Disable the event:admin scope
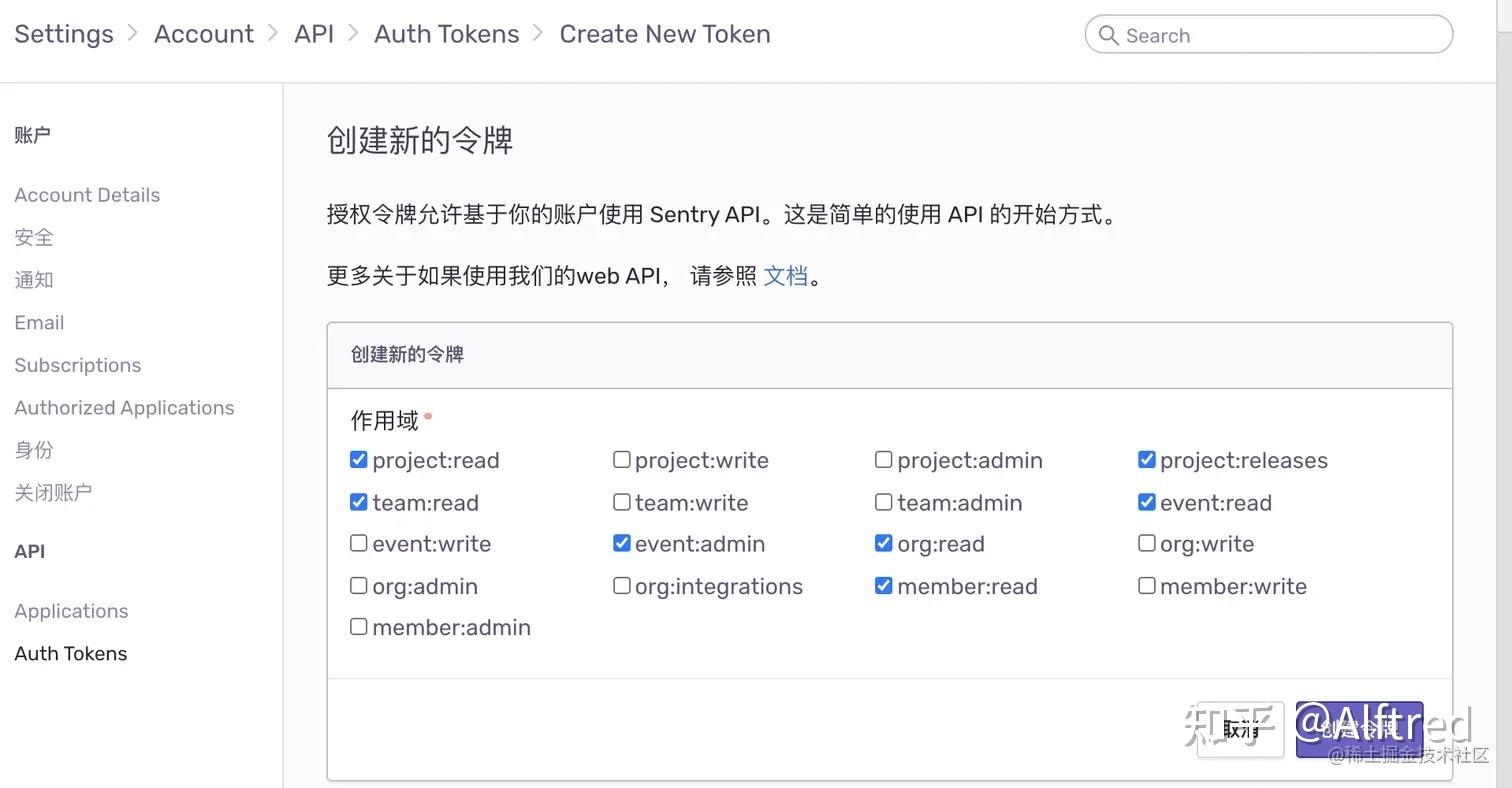Image resolution: width=1512 pixels, height=788 pixels. click(x=621, y=543)
